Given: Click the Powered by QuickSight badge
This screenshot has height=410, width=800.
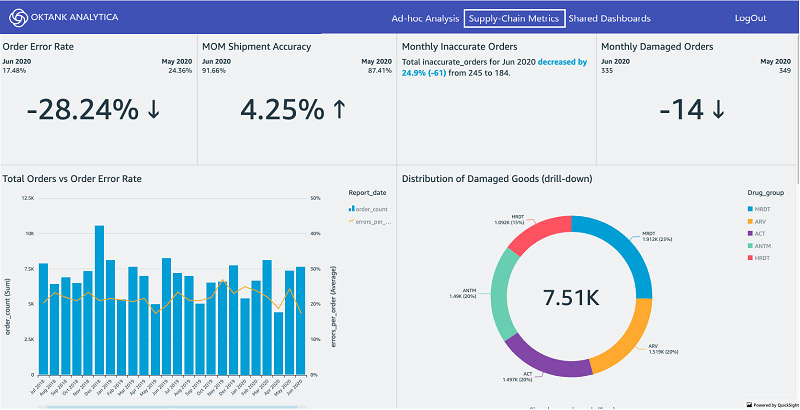Looking at the screenshot, I should click(772, 405).
